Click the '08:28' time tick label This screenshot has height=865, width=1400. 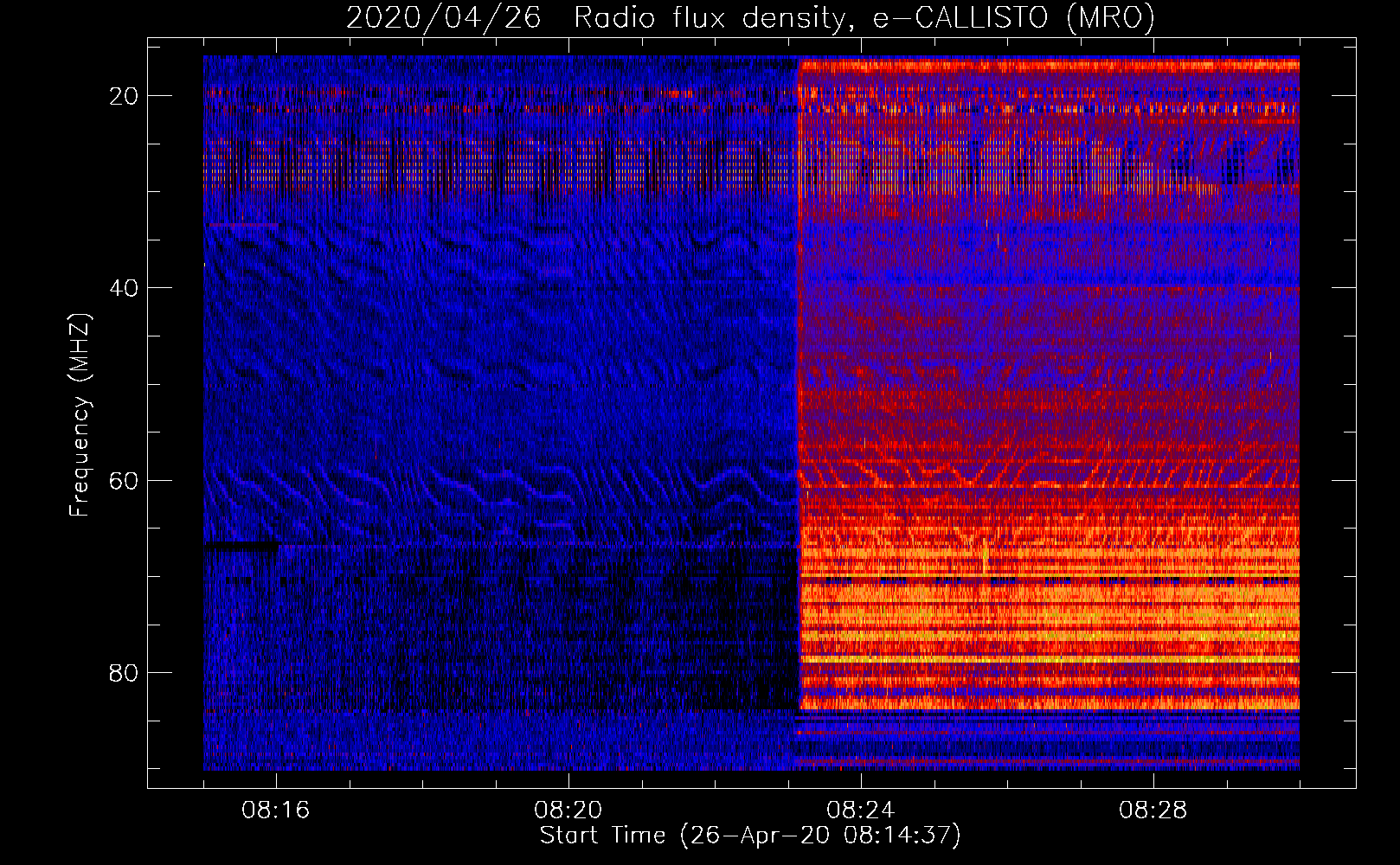coord(1153,811)
